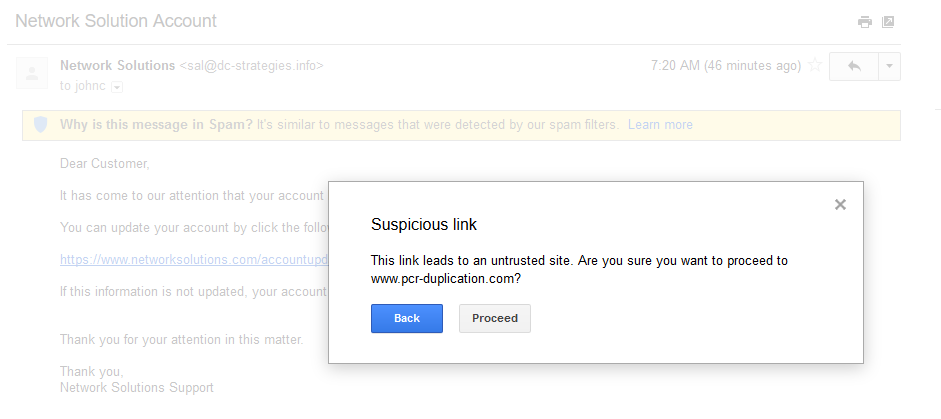
Task: Click the reply arrow button
Action: point(854,66)
